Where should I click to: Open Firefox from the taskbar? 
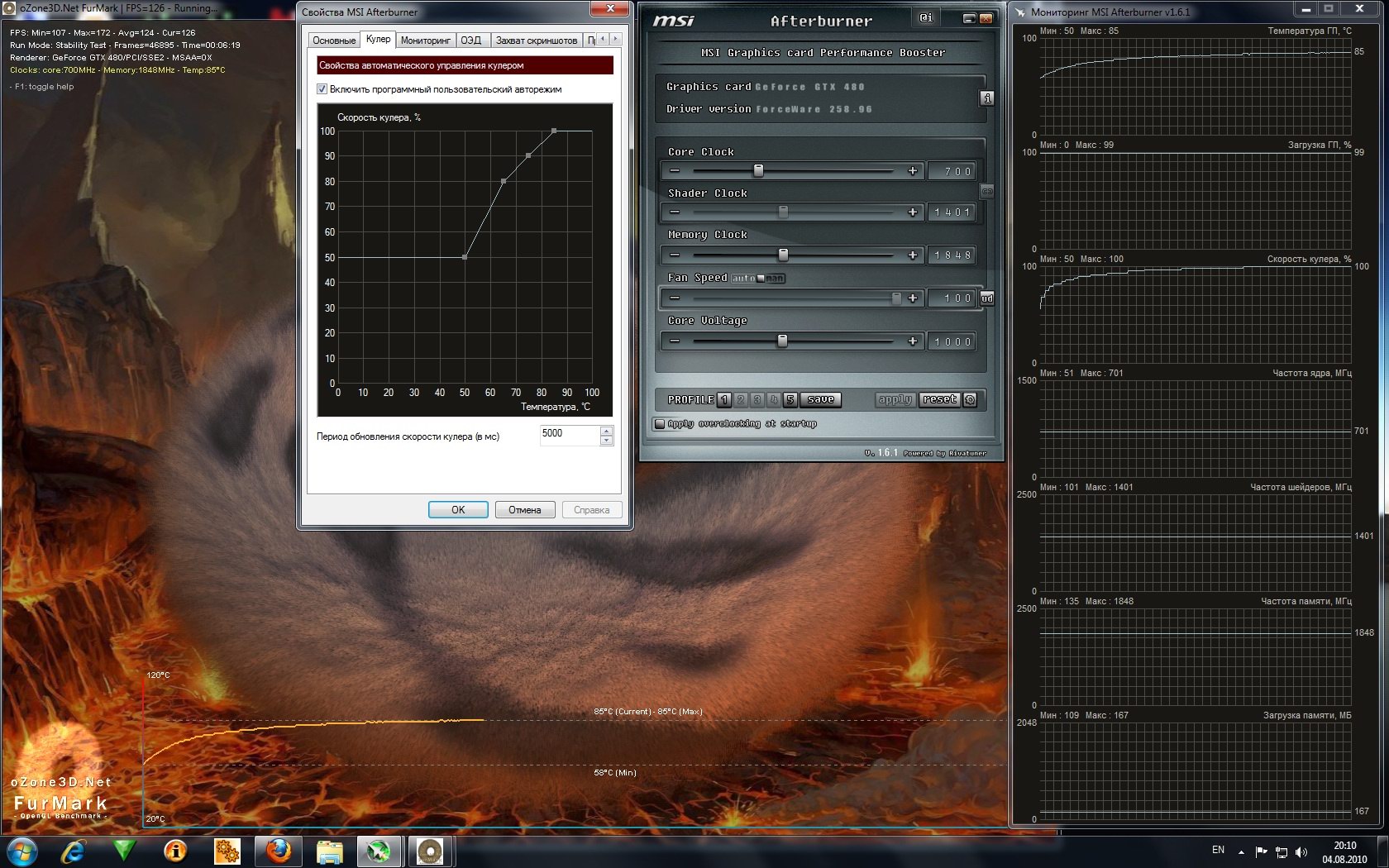point(278,851)
